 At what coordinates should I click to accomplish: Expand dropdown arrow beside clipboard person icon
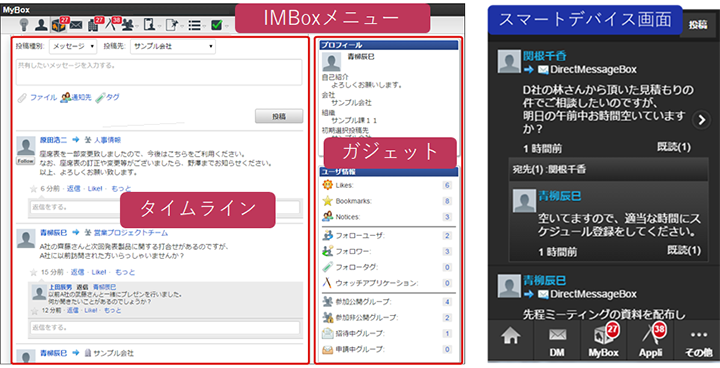pos(159,26)
